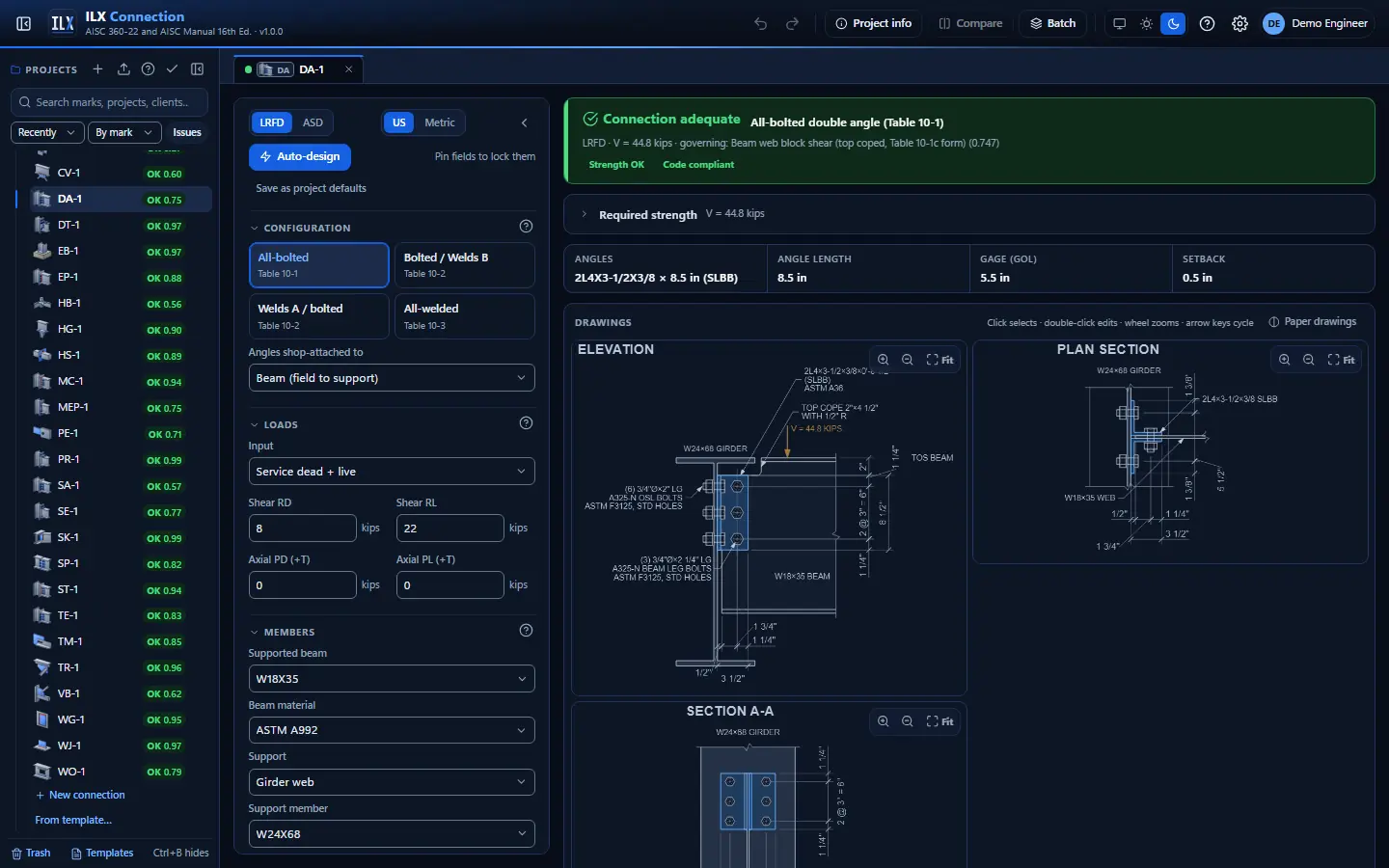
Task: Collapse the Members section
Action: click(283, 632)
